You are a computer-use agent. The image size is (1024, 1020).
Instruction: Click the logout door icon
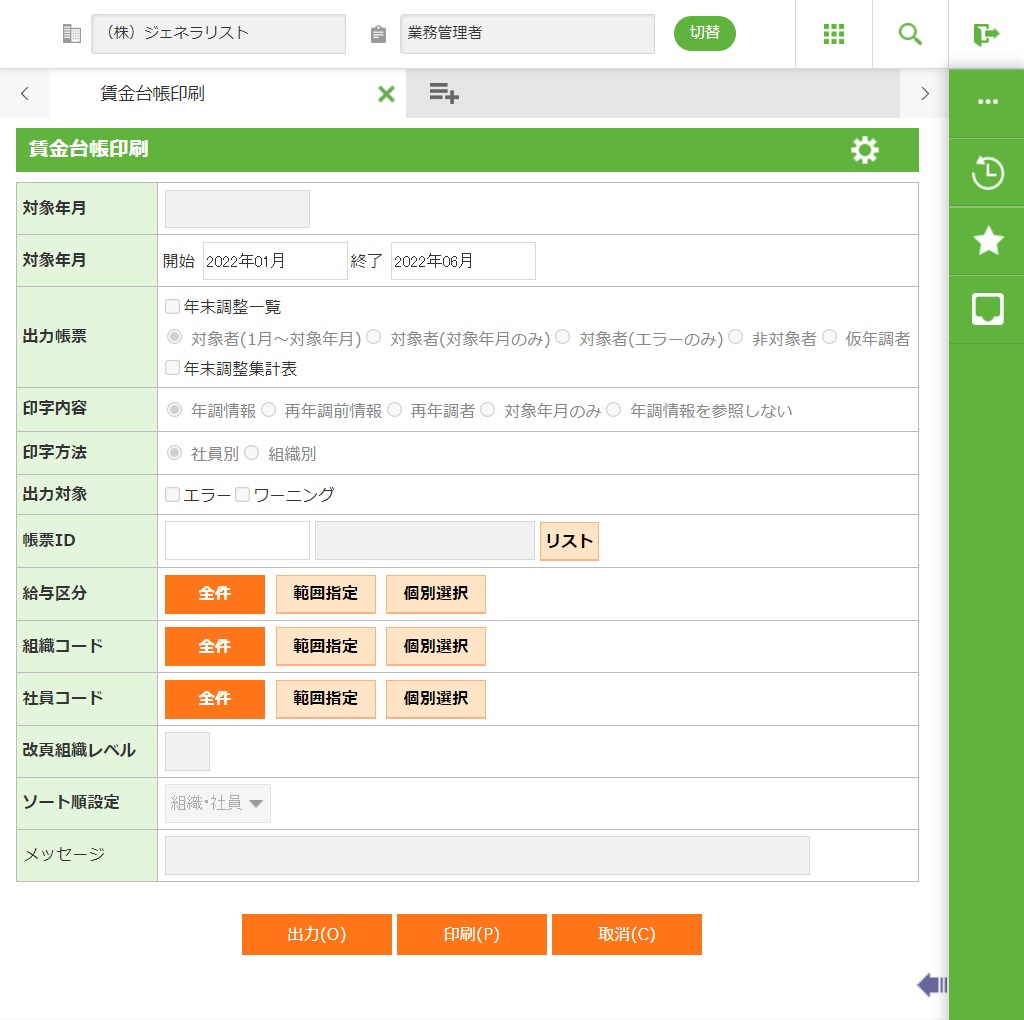coord(986,34)
